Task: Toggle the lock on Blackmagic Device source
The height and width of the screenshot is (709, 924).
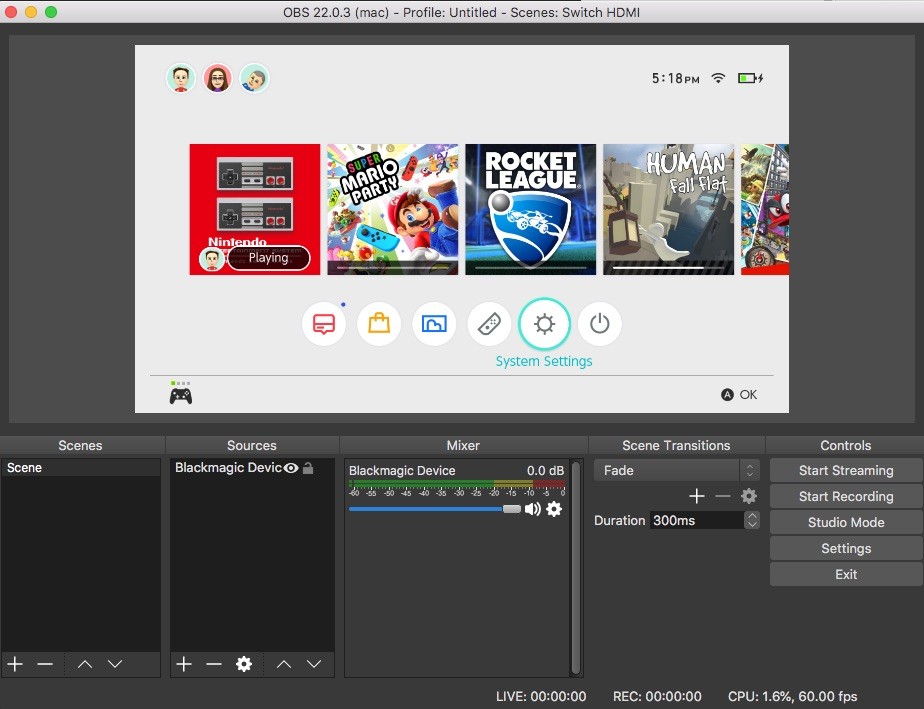Action: pos(308,468)
